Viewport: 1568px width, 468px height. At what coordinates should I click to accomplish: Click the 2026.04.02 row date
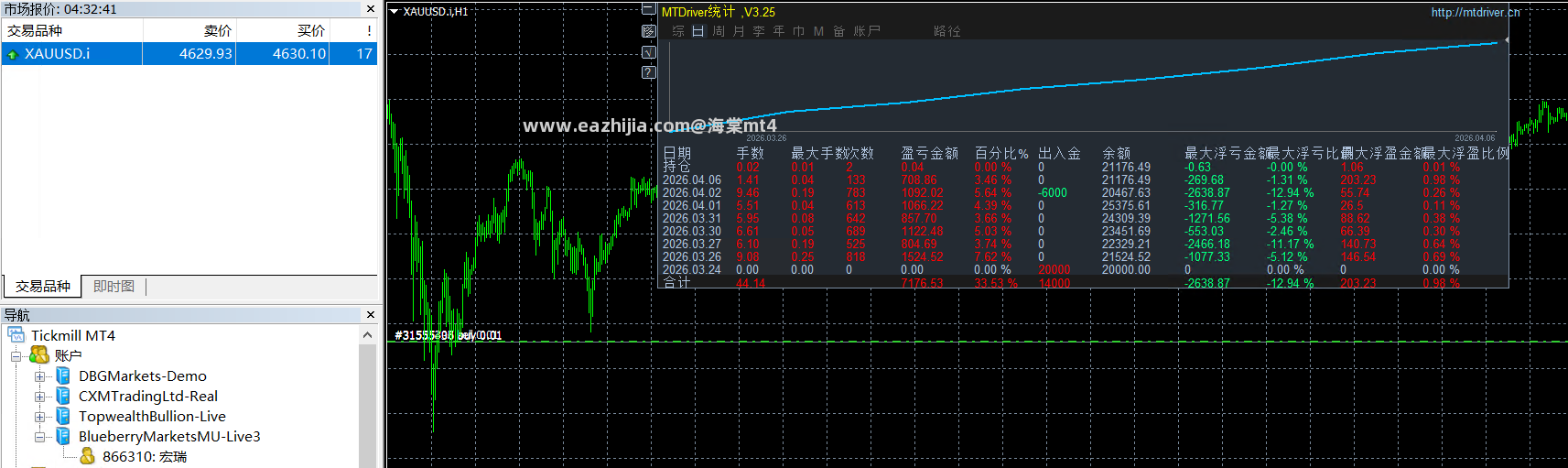692,193
